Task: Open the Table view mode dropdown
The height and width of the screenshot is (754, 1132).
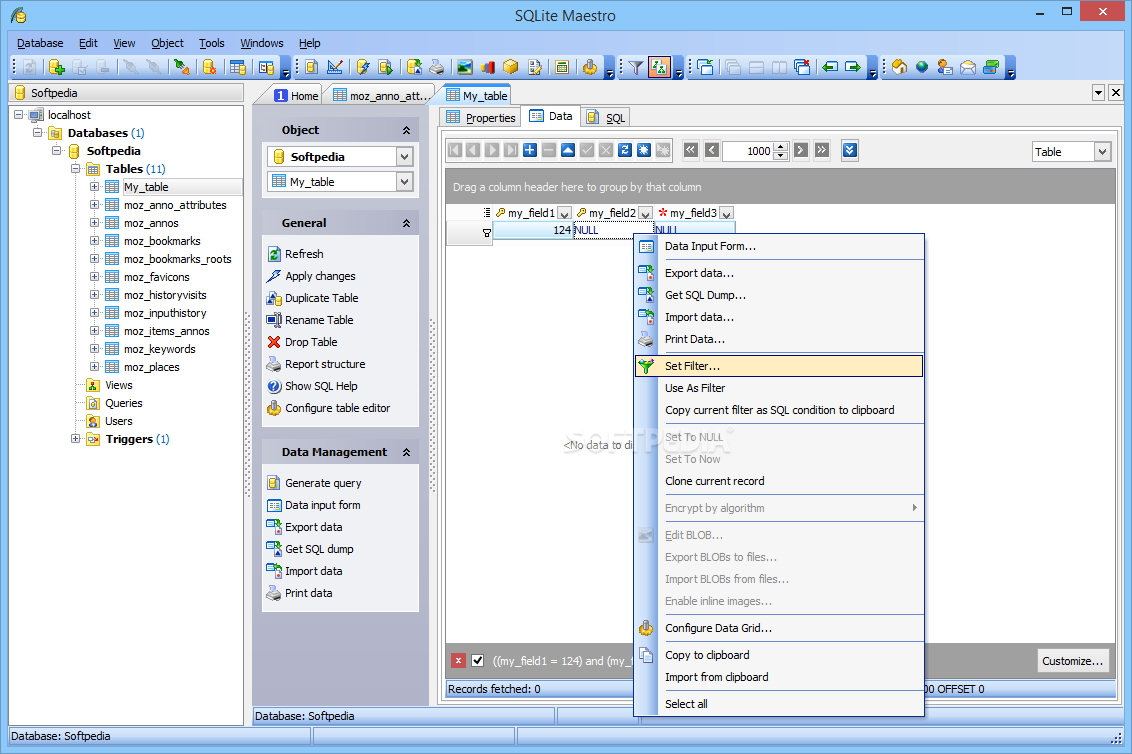Action: coord(1102,152)
